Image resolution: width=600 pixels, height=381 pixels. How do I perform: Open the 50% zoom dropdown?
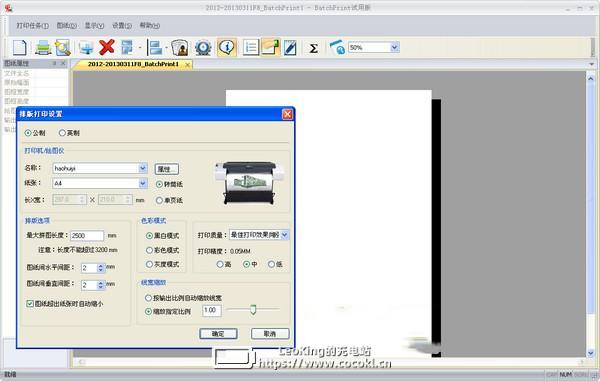[395, 47]
